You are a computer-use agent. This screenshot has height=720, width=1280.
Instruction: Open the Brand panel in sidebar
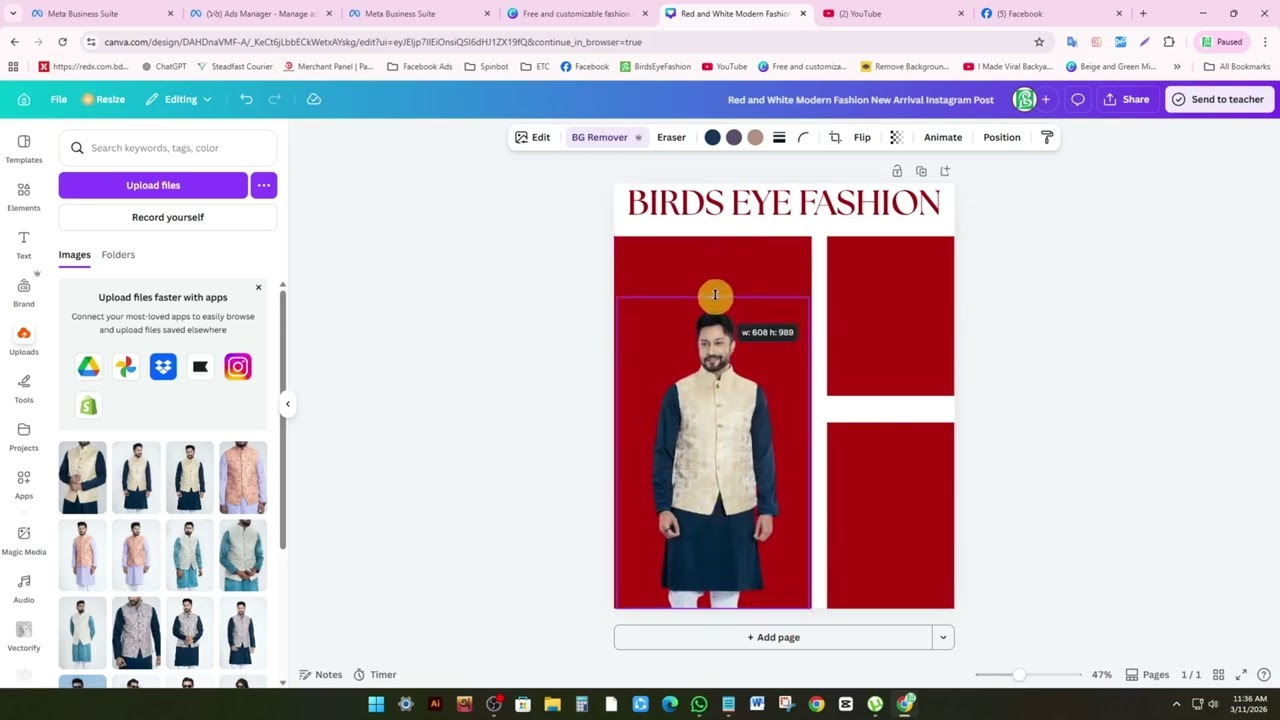pyautogui.click(x=24, y=292)
